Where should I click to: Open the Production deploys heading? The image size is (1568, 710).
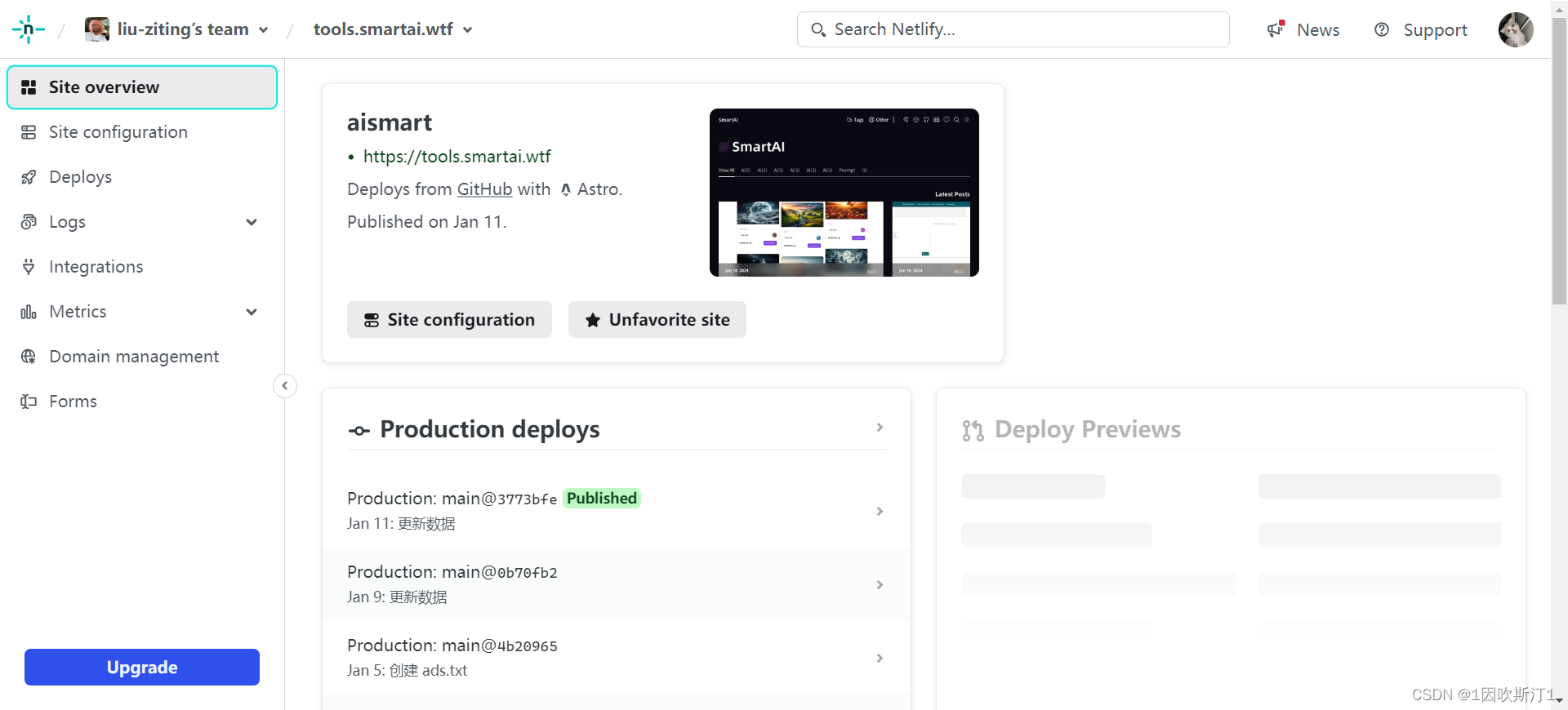[490, 429]
